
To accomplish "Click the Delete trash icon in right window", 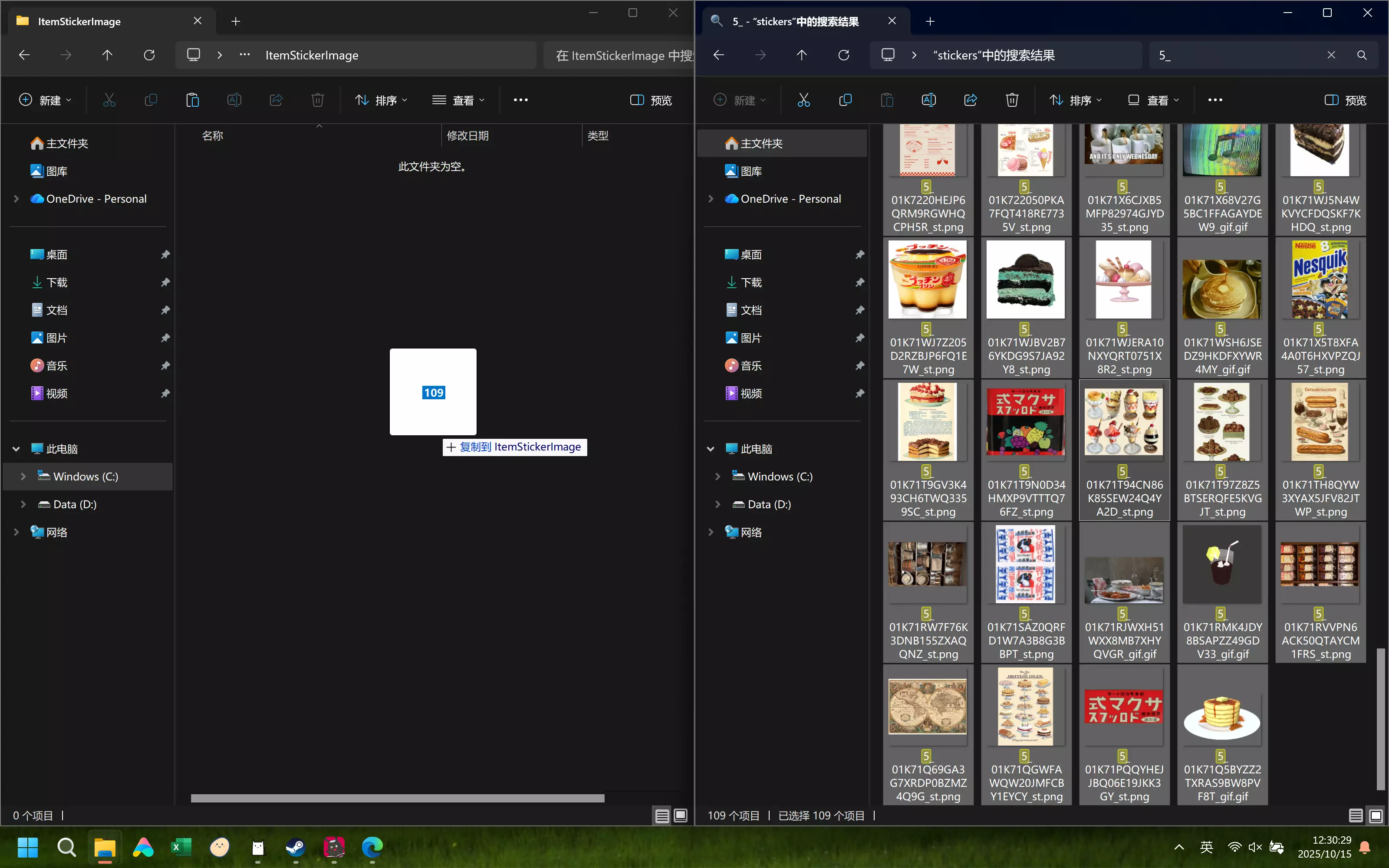I will pos(1012,100).
